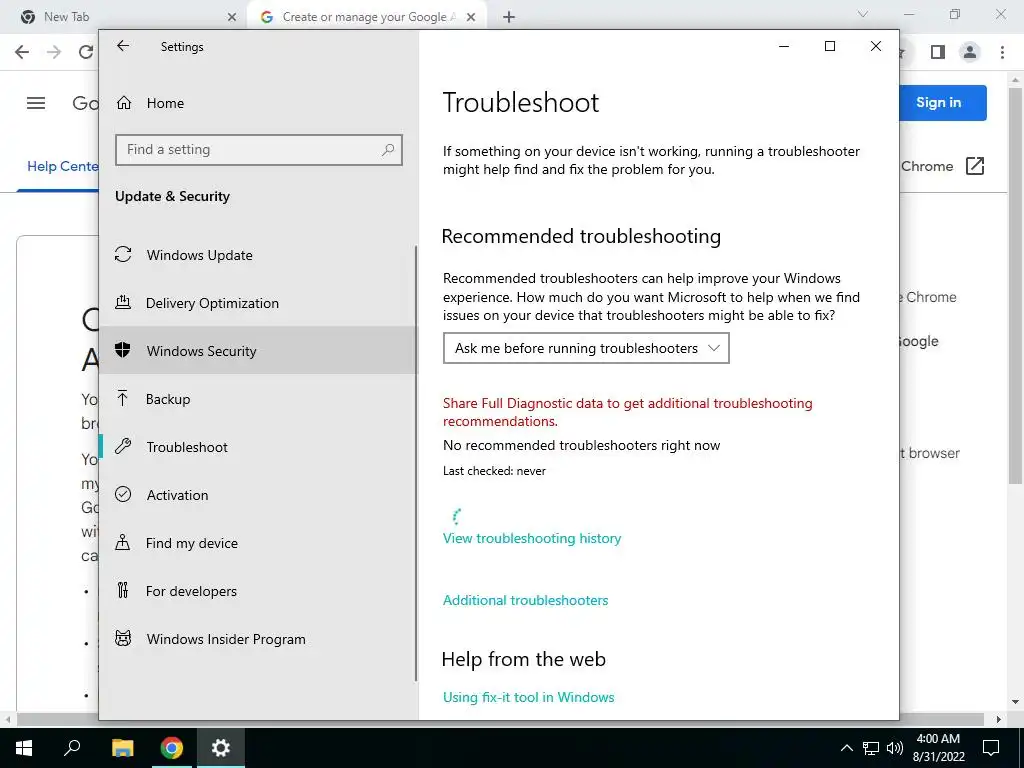The height and width of the screenshot is (768, 1024).
Task: Toggle Chrome's side panel icon
Action: click(938, 52)
